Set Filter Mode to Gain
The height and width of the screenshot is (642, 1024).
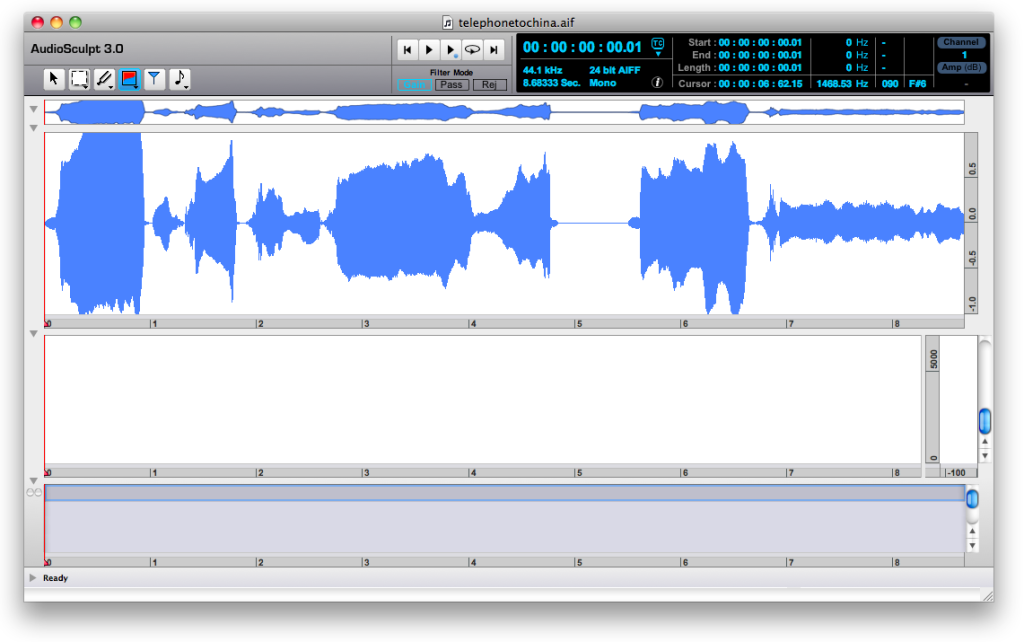413,85
